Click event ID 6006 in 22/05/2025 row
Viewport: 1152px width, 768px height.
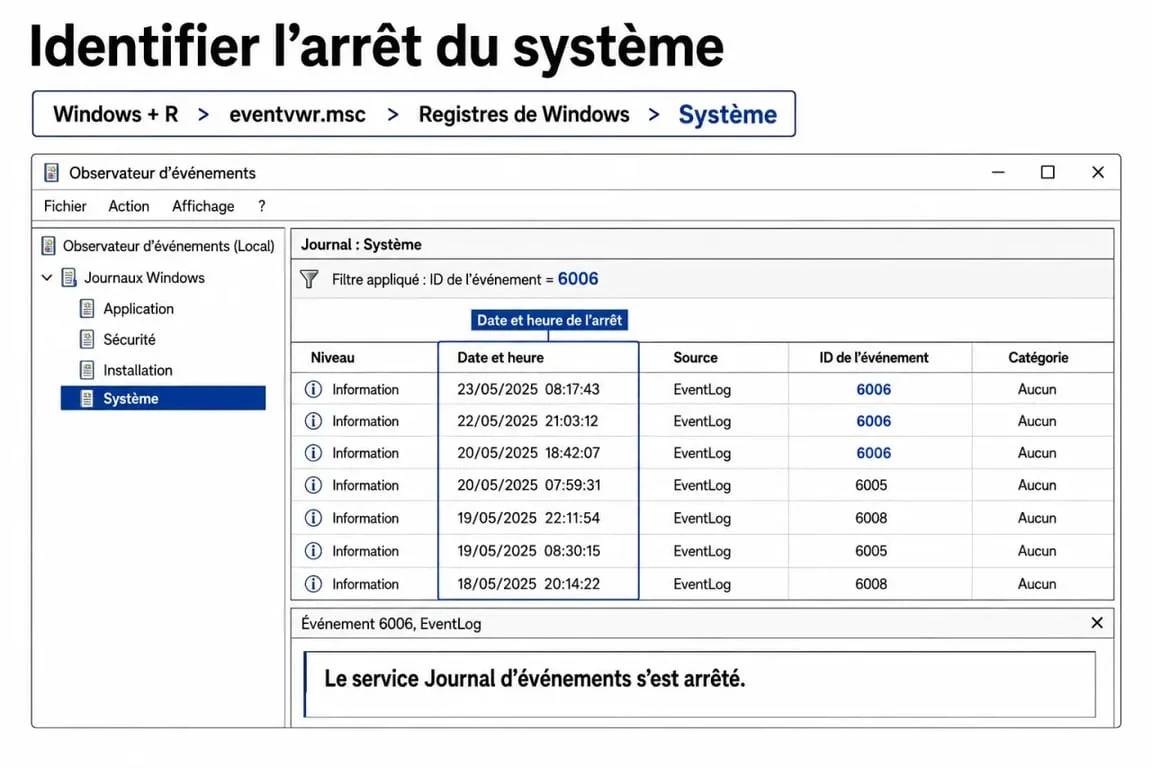[874, 421]
